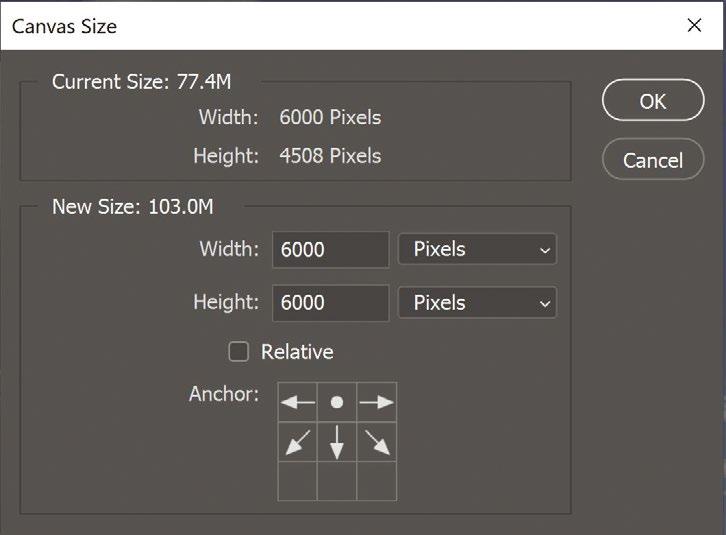Click the bottom-left empty anchor cell
The height and width of the screenshot is (535, 726).
297,480
